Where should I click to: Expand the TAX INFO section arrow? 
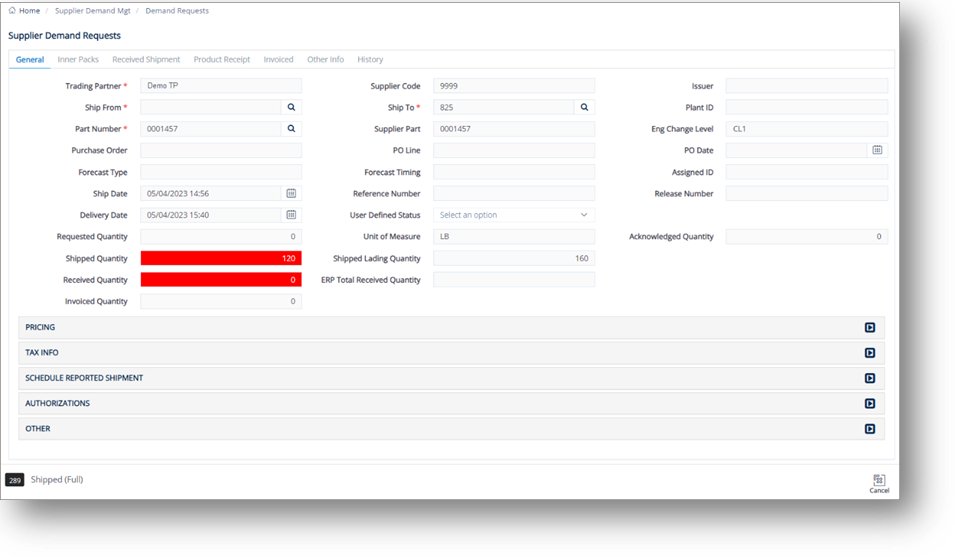click(870, 353)
